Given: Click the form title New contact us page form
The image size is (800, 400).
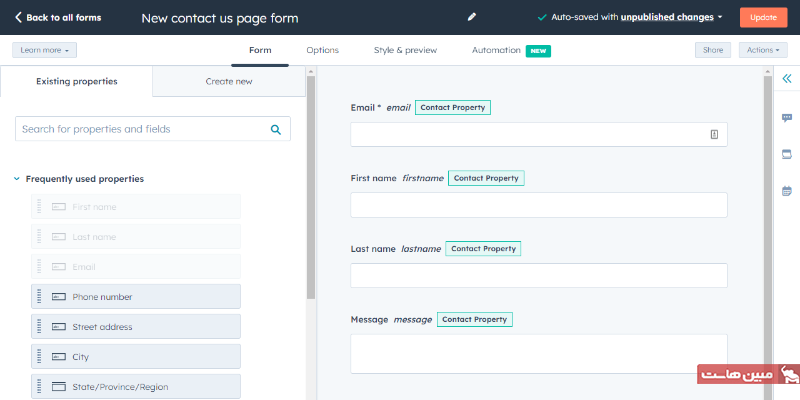Looking at the screenshot, I should click(220, 18).
